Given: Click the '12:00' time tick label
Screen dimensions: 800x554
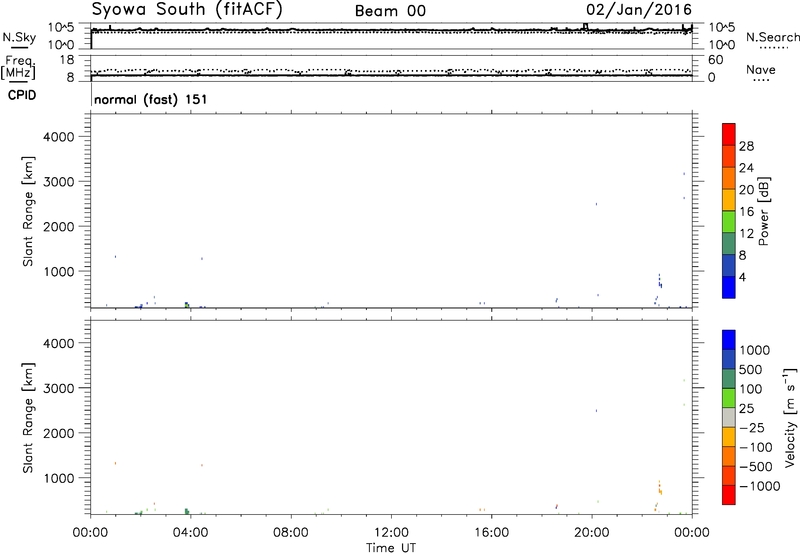Looking at the screenshot, I should 391,533.
